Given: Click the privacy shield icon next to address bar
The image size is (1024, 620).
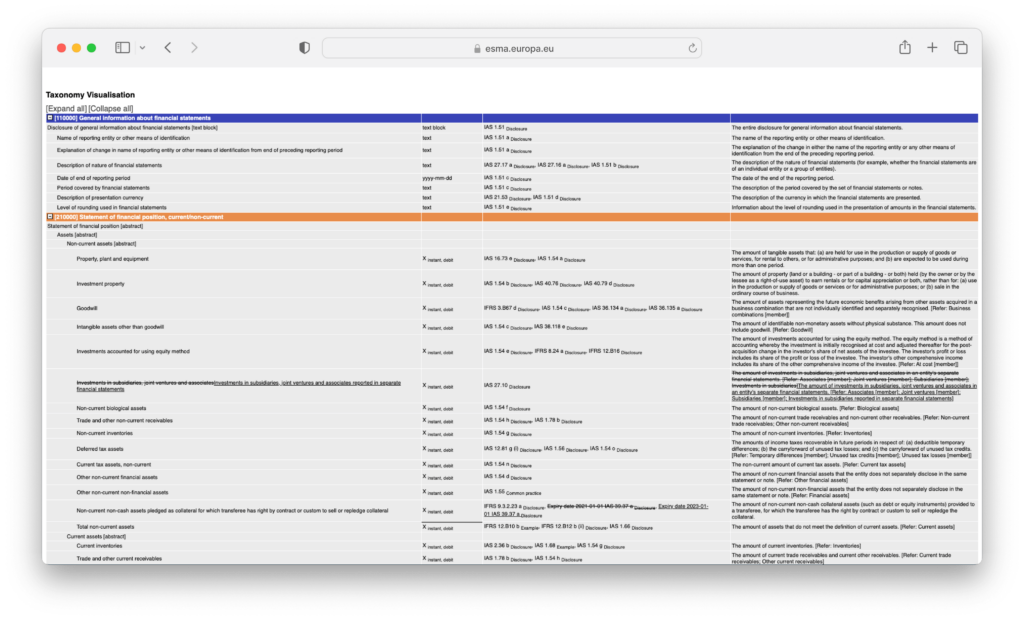Looking at the screenshot, I should [303, 47].
